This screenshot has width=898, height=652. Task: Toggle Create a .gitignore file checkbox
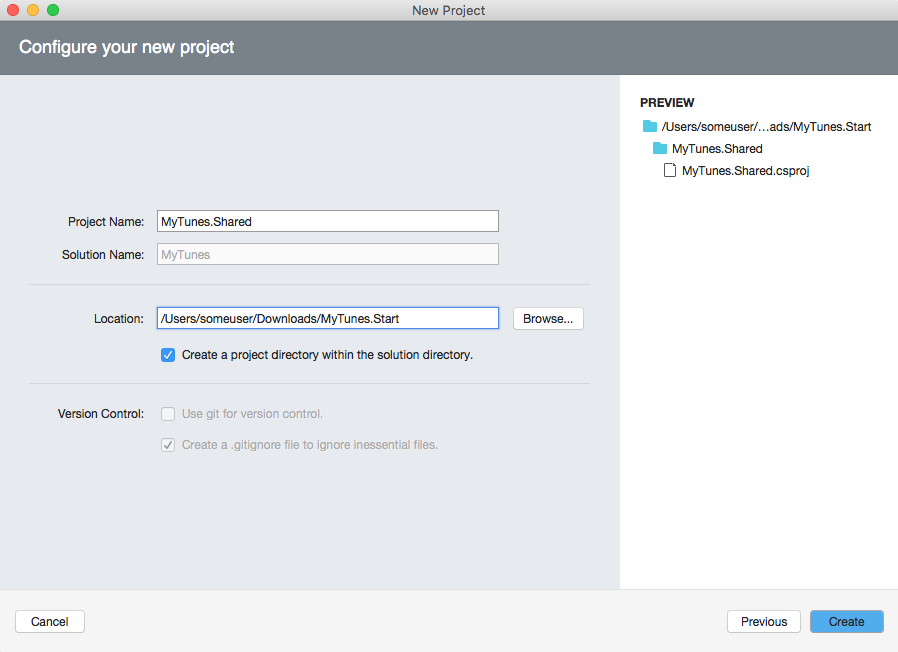click(x=168, y=445)
